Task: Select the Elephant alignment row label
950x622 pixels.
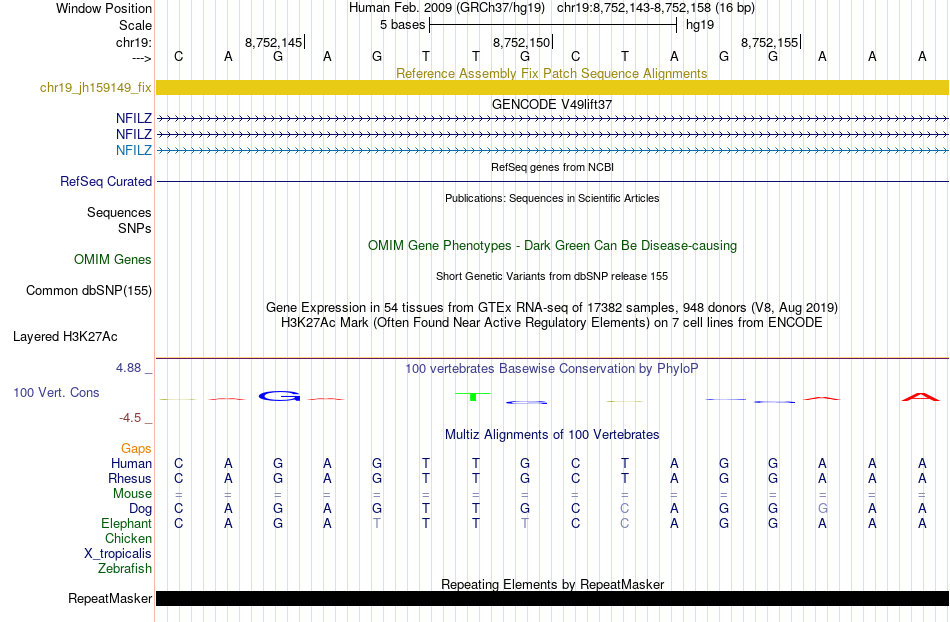Action: pyautogui.click(x=126, y=523)
